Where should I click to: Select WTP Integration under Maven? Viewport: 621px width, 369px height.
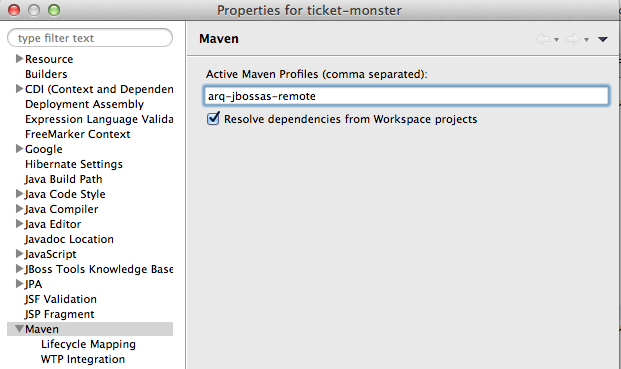tap(83, 359)
